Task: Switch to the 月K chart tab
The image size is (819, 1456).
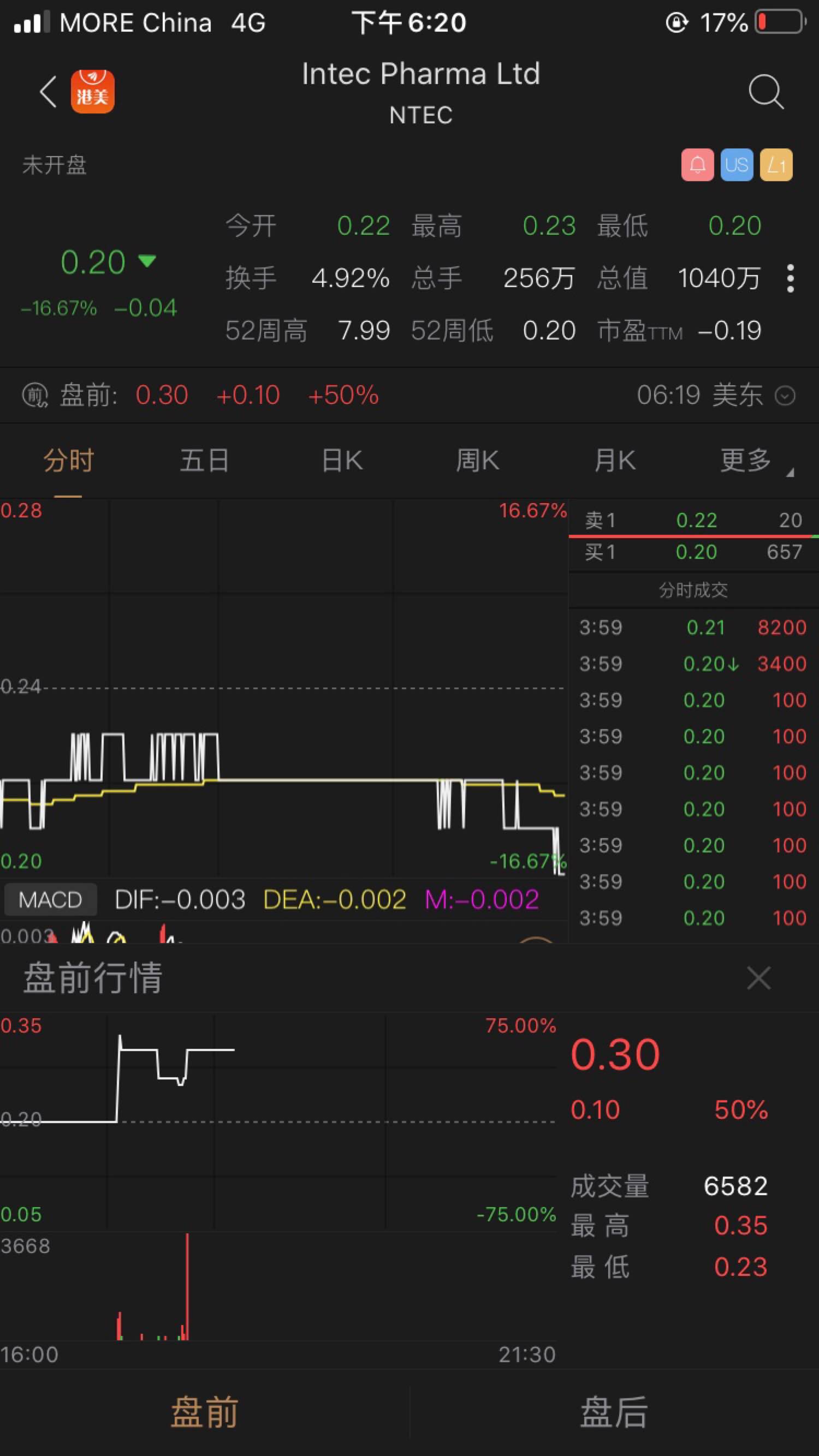Action: (x=615, y=461)
